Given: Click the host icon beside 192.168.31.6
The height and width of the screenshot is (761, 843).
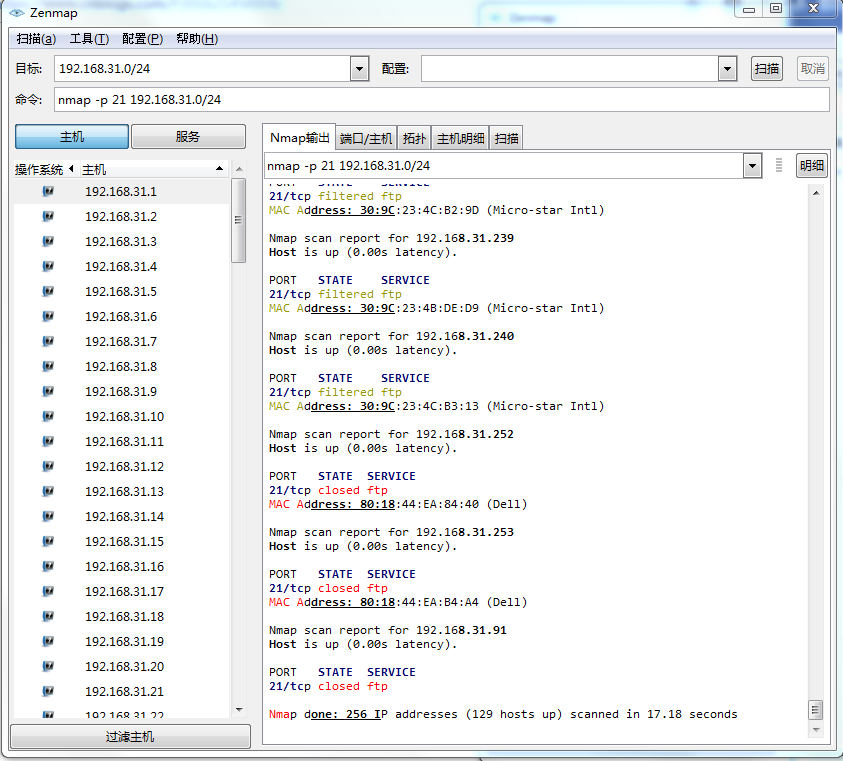Looking at the screenshot, I should pos(48,316).
